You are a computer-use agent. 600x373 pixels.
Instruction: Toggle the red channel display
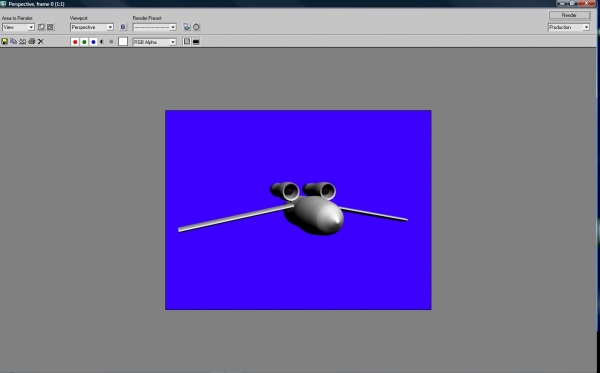click(x=75, y=42)
